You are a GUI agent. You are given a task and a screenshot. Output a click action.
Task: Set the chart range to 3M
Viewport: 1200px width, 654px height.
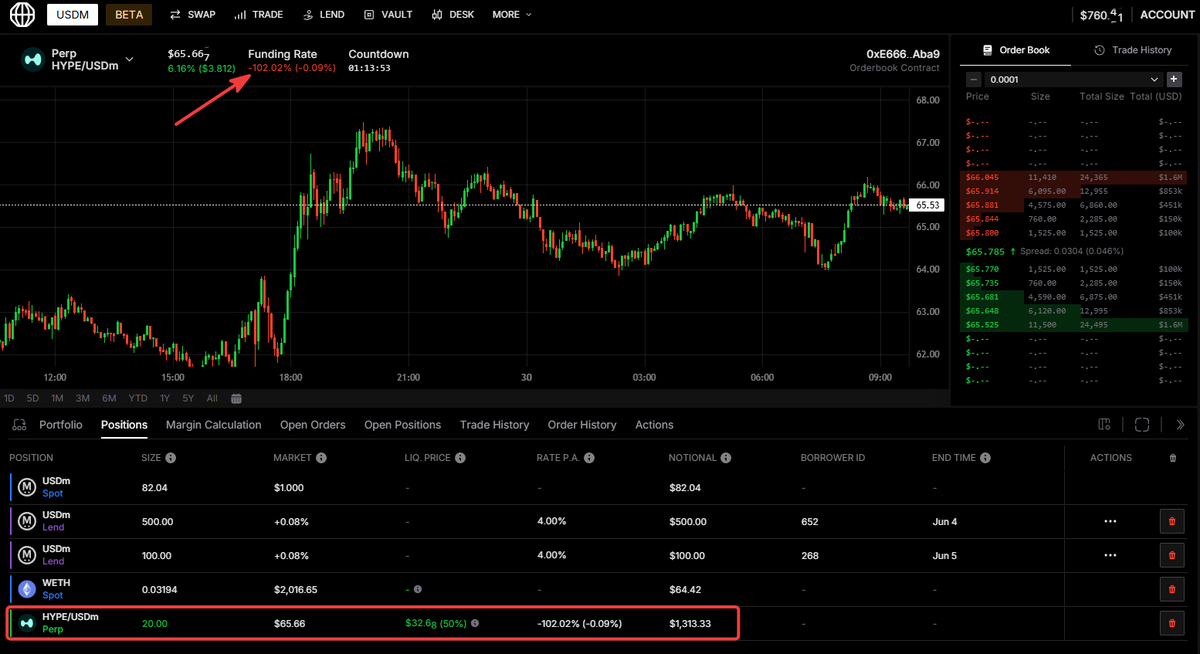coord(83,398)
